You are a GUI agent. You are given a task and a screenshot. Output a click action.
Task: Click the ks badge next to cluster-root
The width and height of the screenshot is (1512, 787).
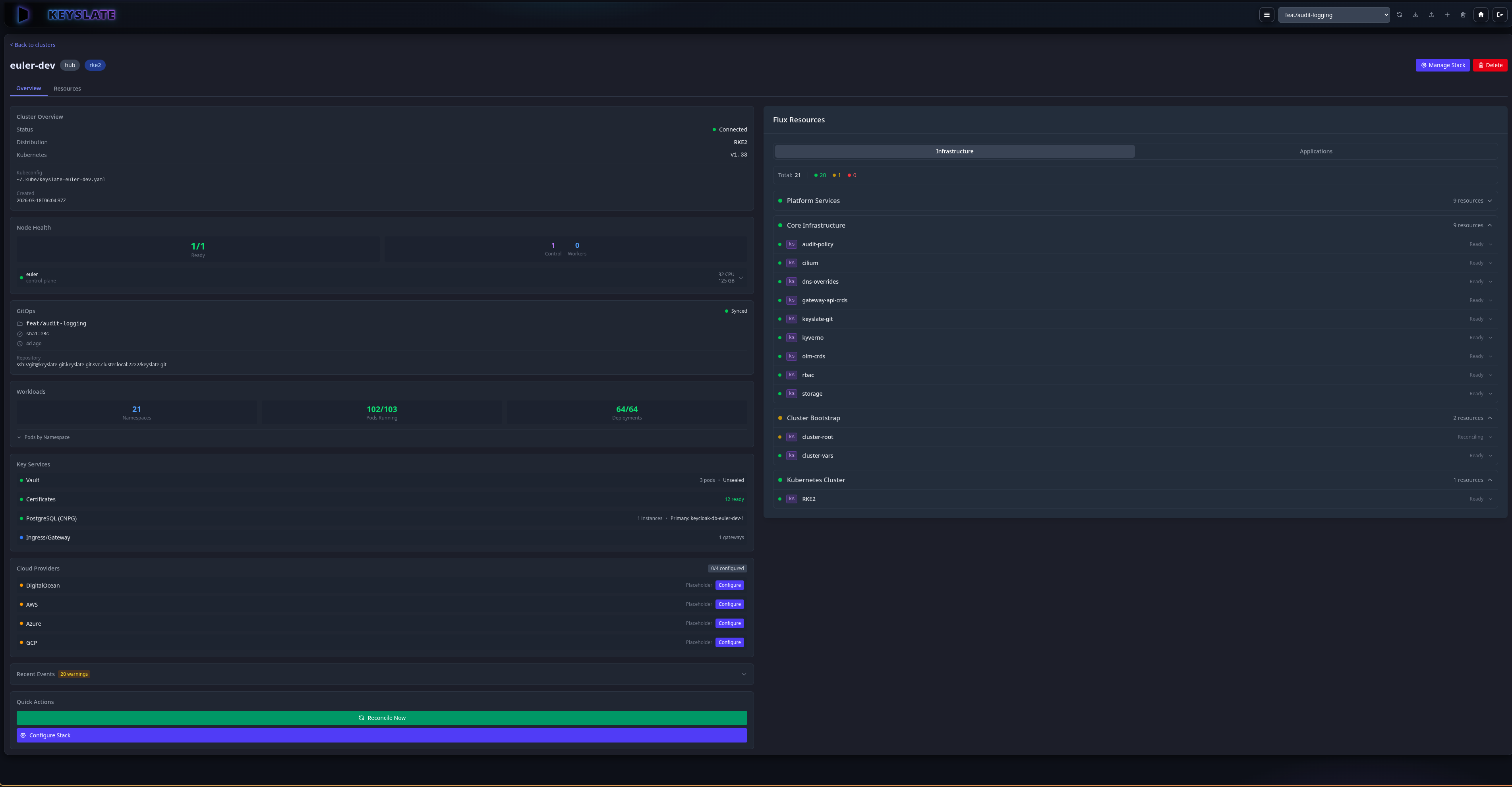pos(791,437)
